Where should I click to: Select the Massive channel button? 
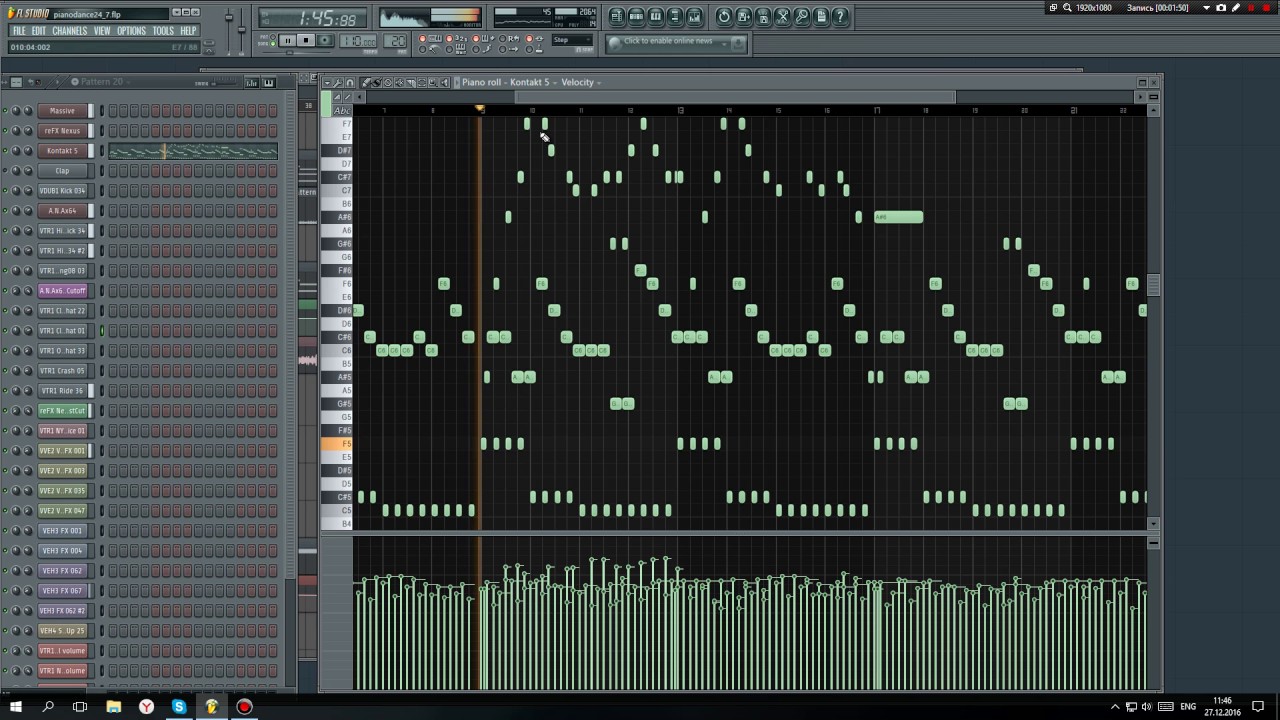coord(62,110)
